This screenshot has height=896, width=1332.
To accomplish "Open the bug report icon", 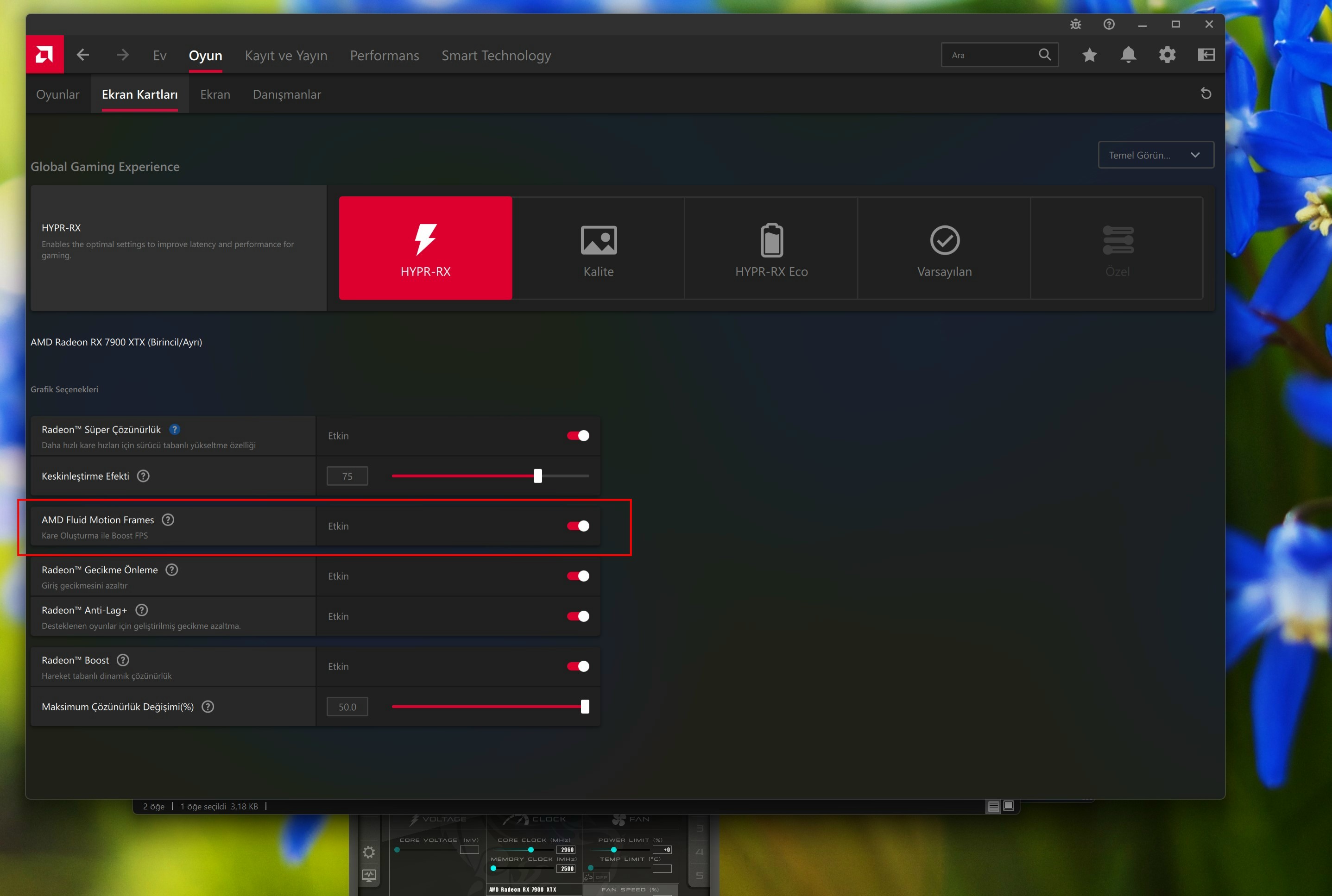I will tap(1075, 24).
